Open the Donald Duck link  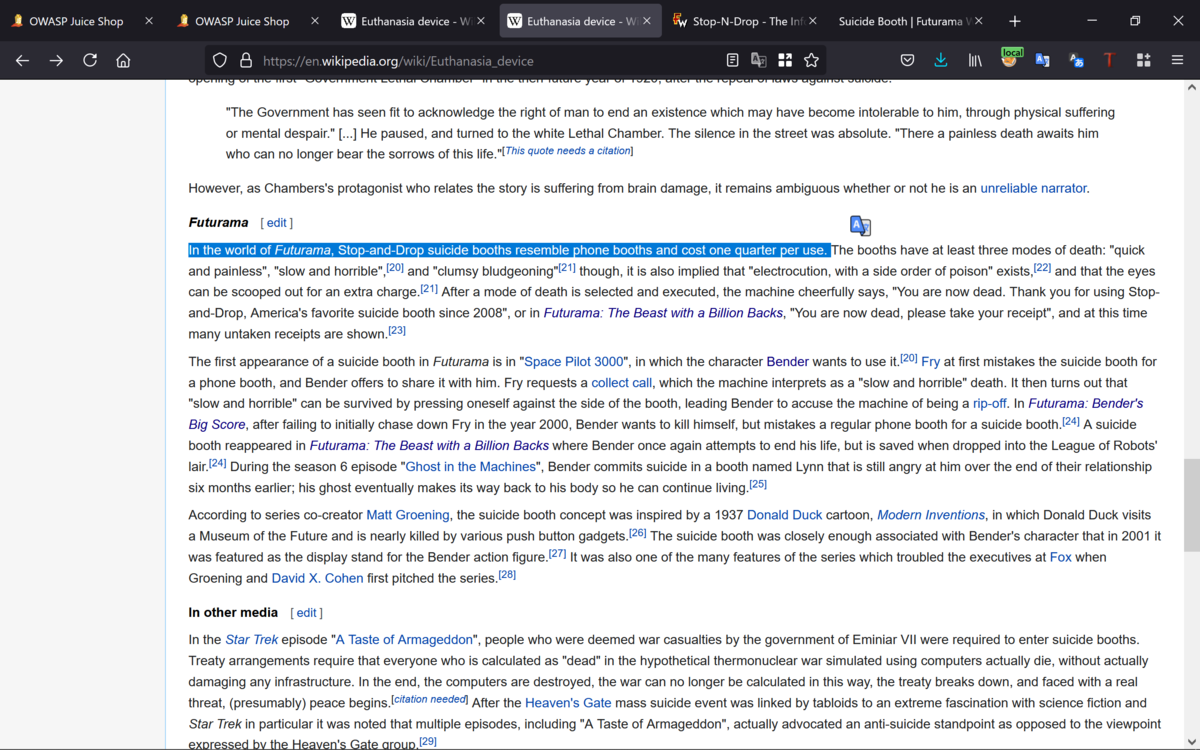[x=785, y=515]
